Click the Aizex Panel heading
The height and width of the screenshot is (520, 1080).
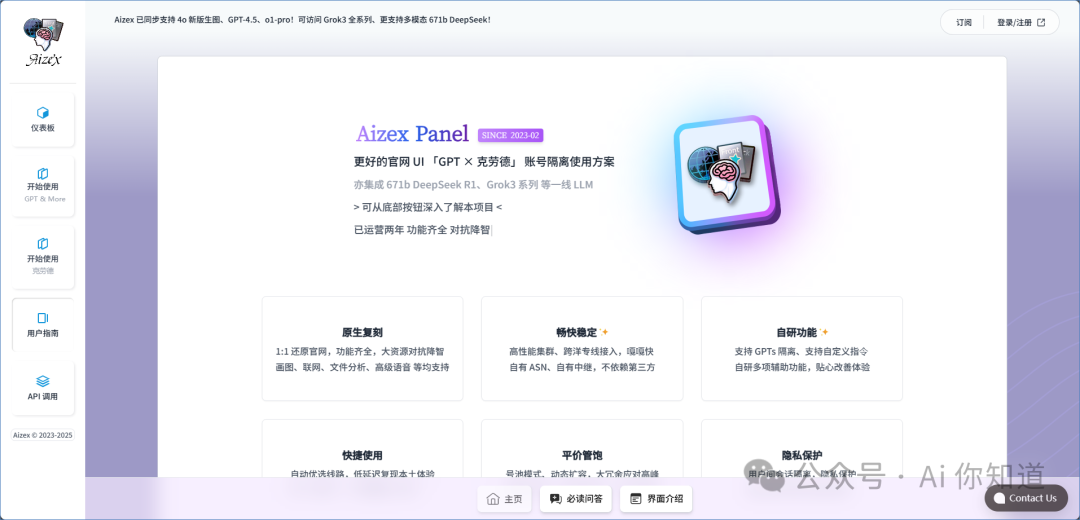[x=412, y=134]
